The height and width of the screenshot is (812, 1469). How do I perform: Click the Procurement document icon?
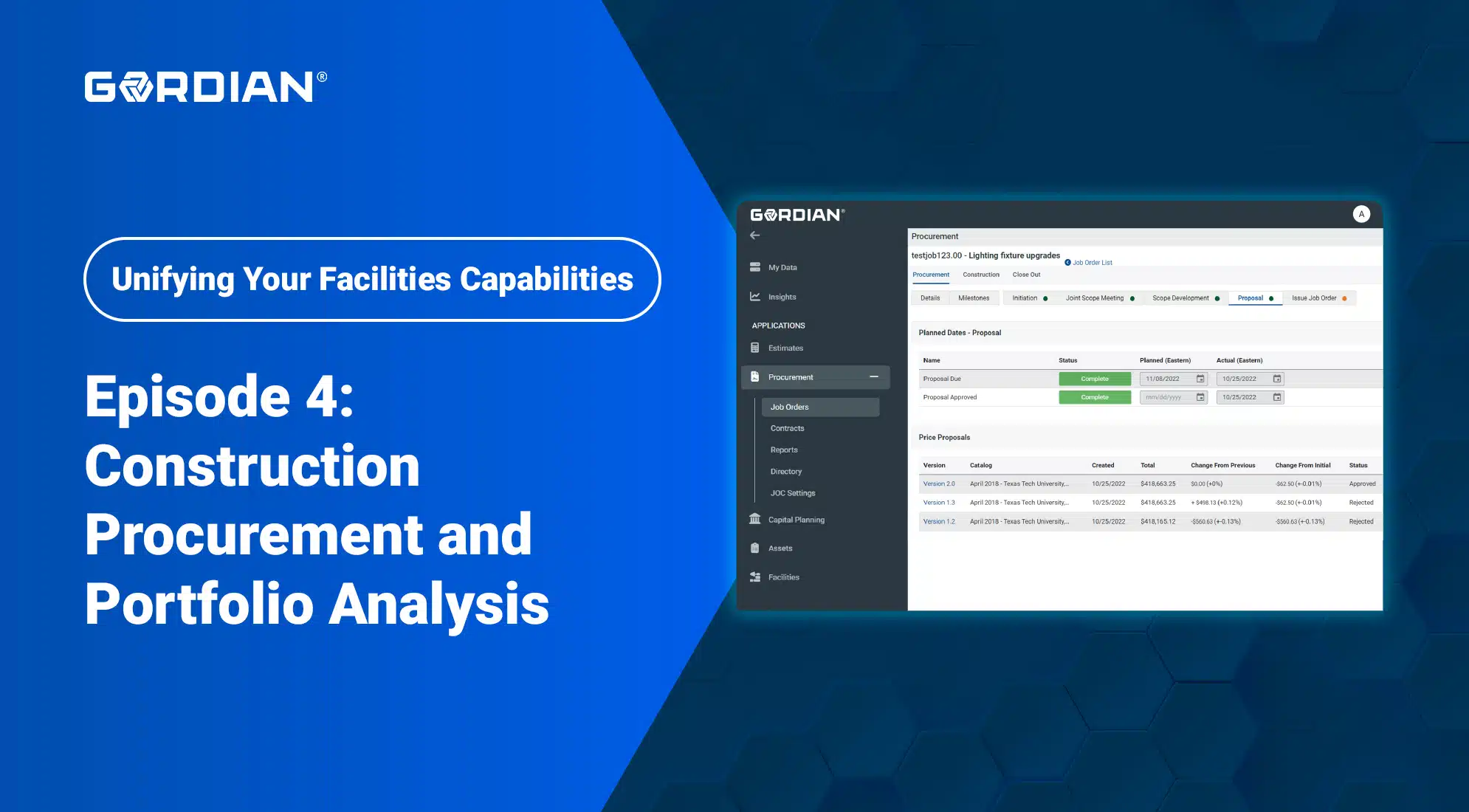point(754,376)
